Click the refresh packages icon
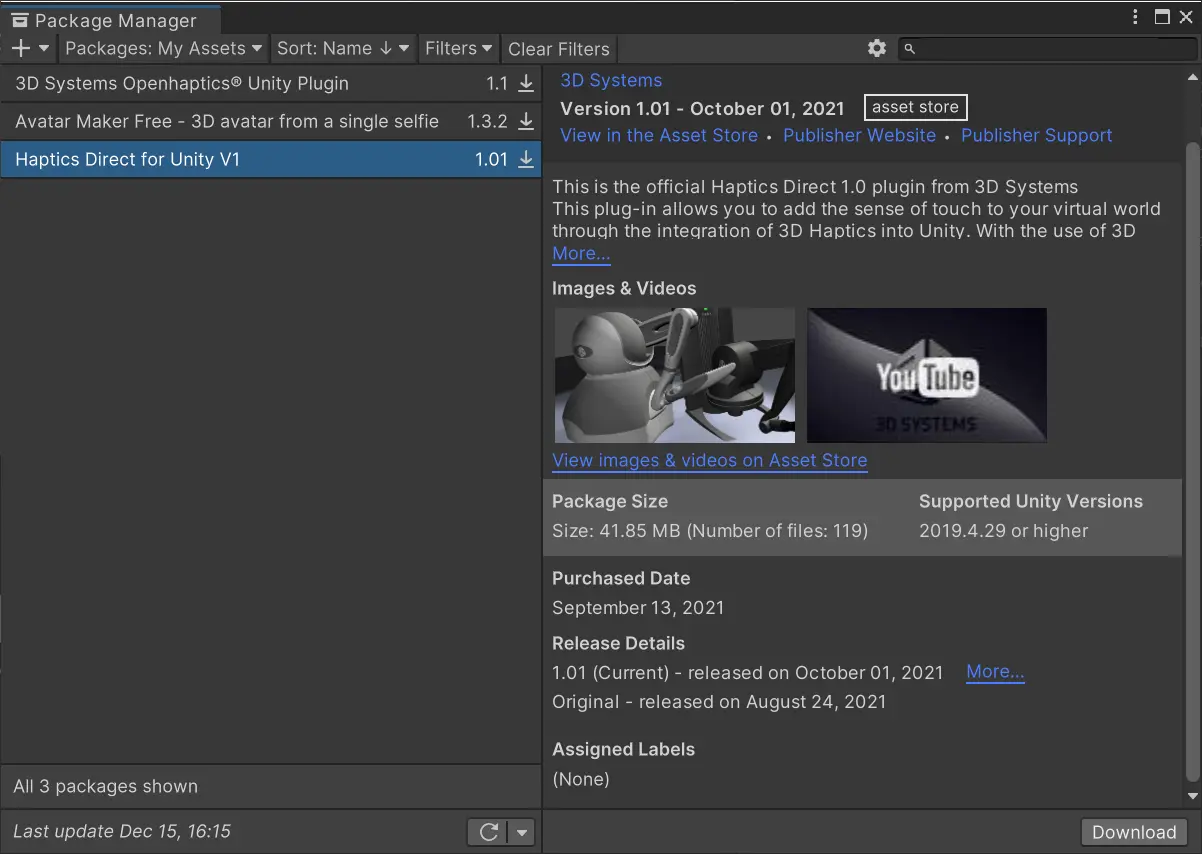 tap(489, 832)
